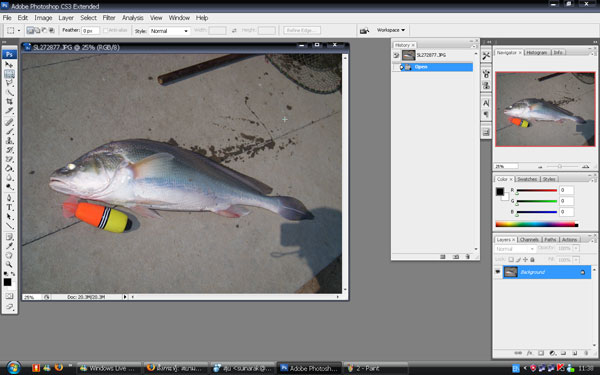The image size is (600, 375).
Task: Click the Navigator zoom slider handle
Action: coord(559,166)
